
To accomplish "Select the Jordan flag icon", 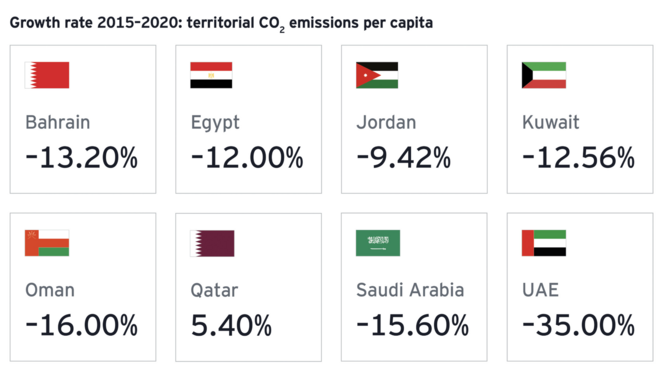I will (x=377, y=75).
